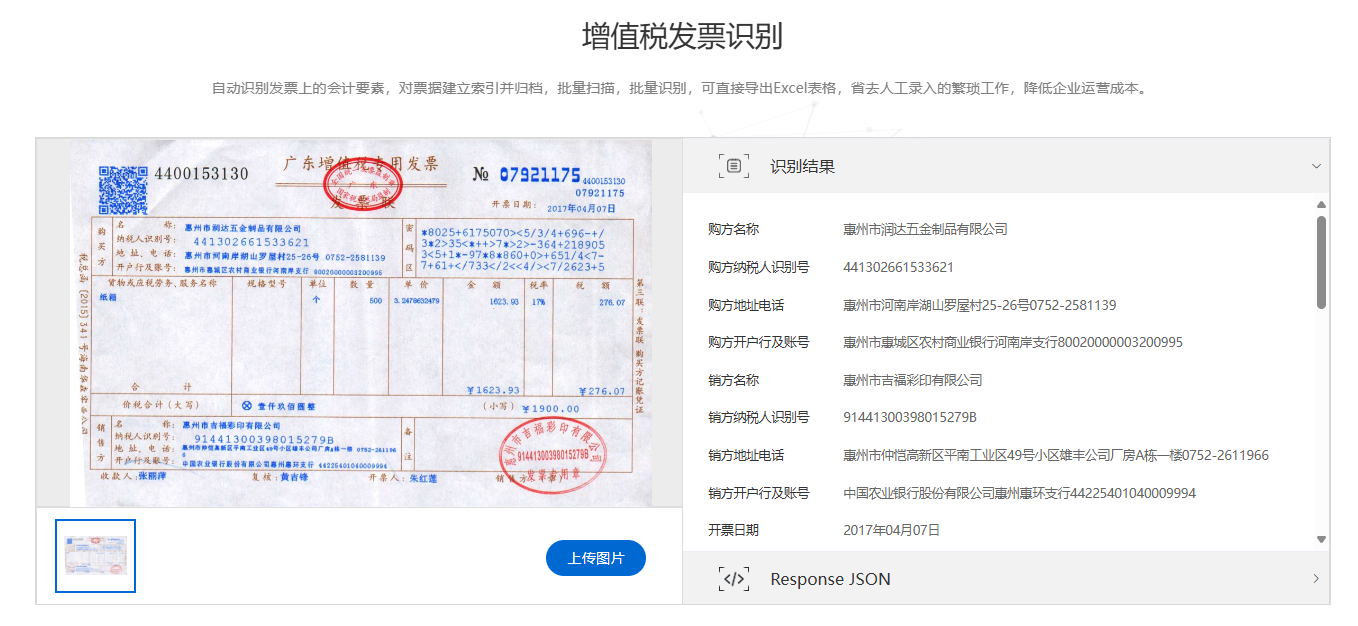1358x626 pixels.
Task: Select the 销方纳税人识别号 value 91441300398015279B
Action: (909, 417)
